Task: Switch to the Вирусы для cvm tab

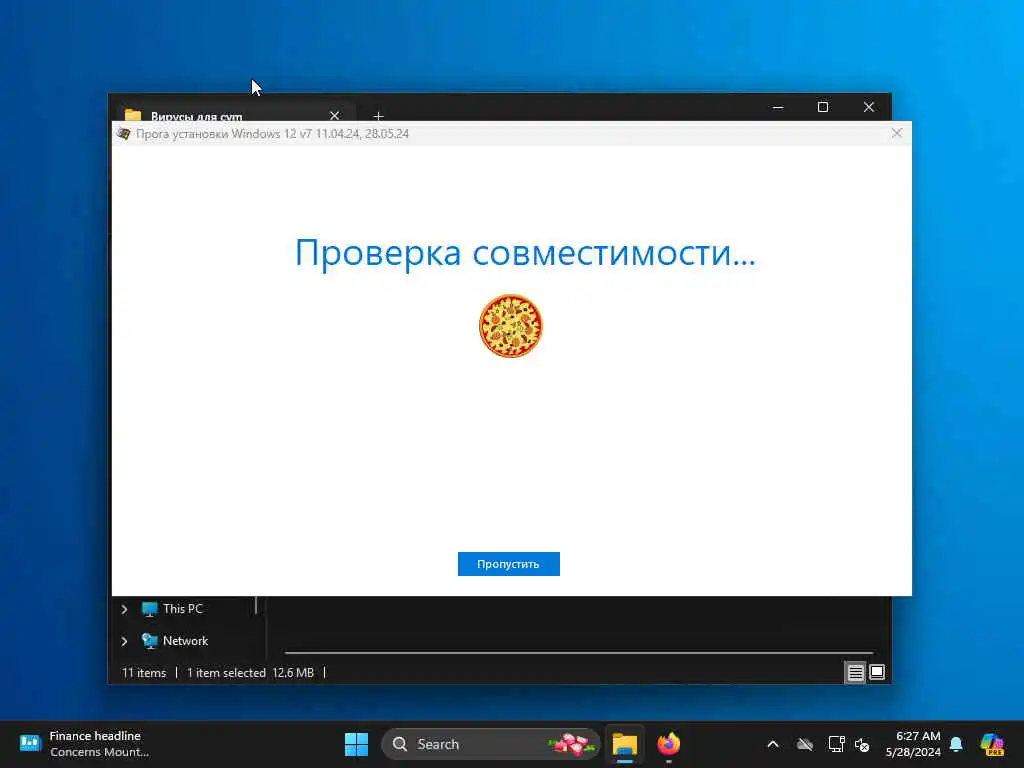Action: [x=196, y=116]
